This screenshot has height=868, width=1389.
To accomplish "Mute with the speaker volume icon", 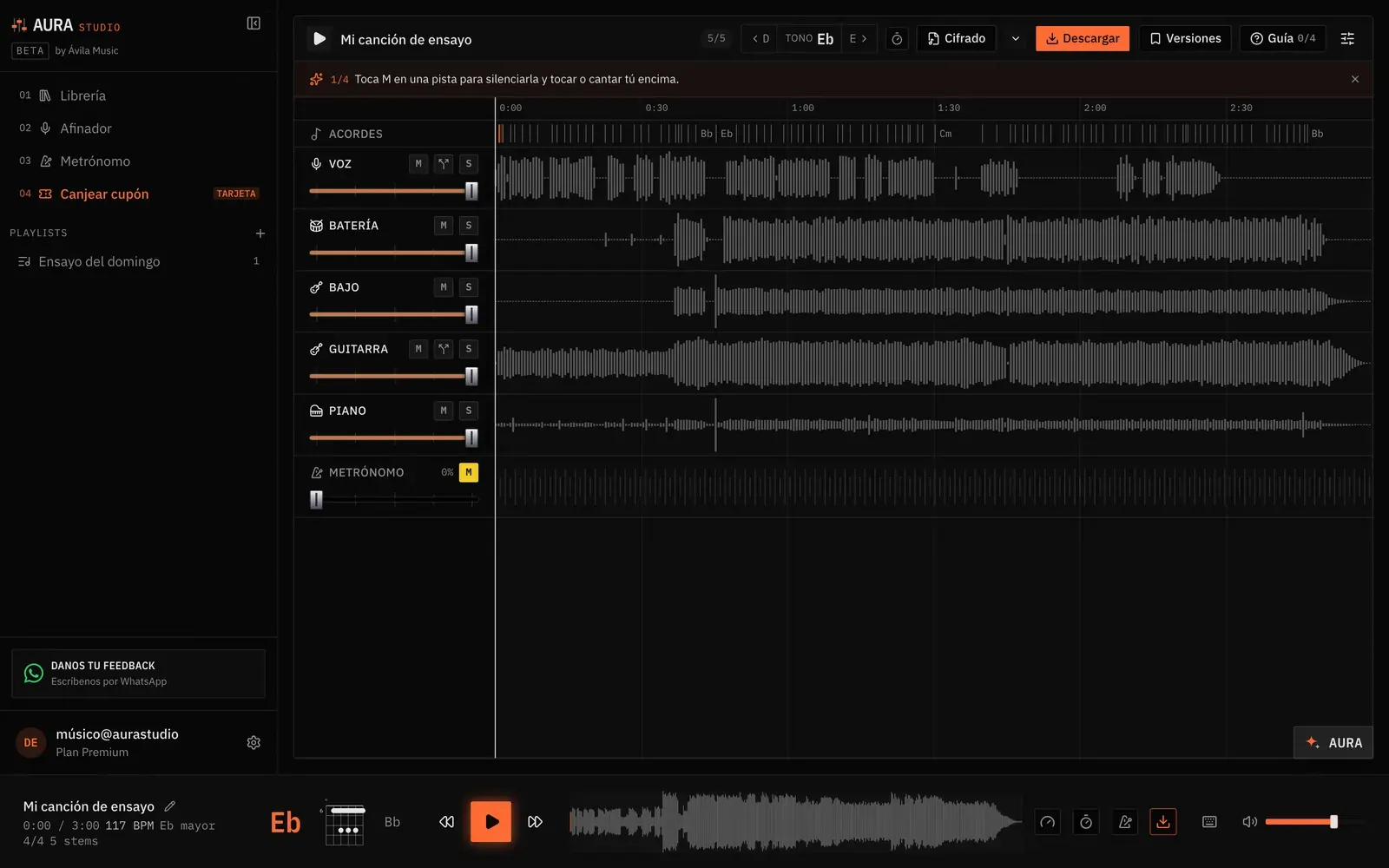I will [1249, 822].
